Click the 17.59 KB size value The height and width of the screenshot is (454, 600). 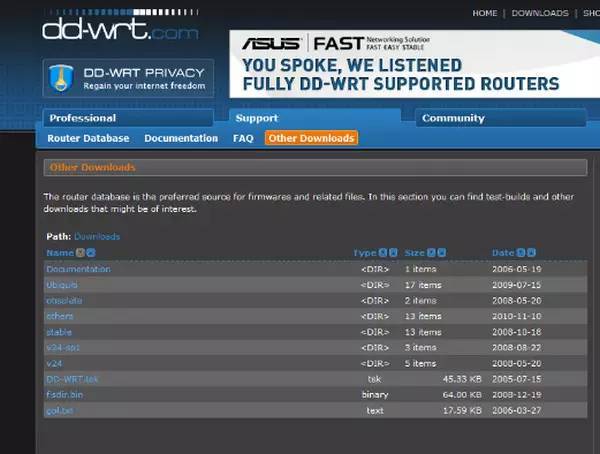pyautogui.click(x=462, y=410)
